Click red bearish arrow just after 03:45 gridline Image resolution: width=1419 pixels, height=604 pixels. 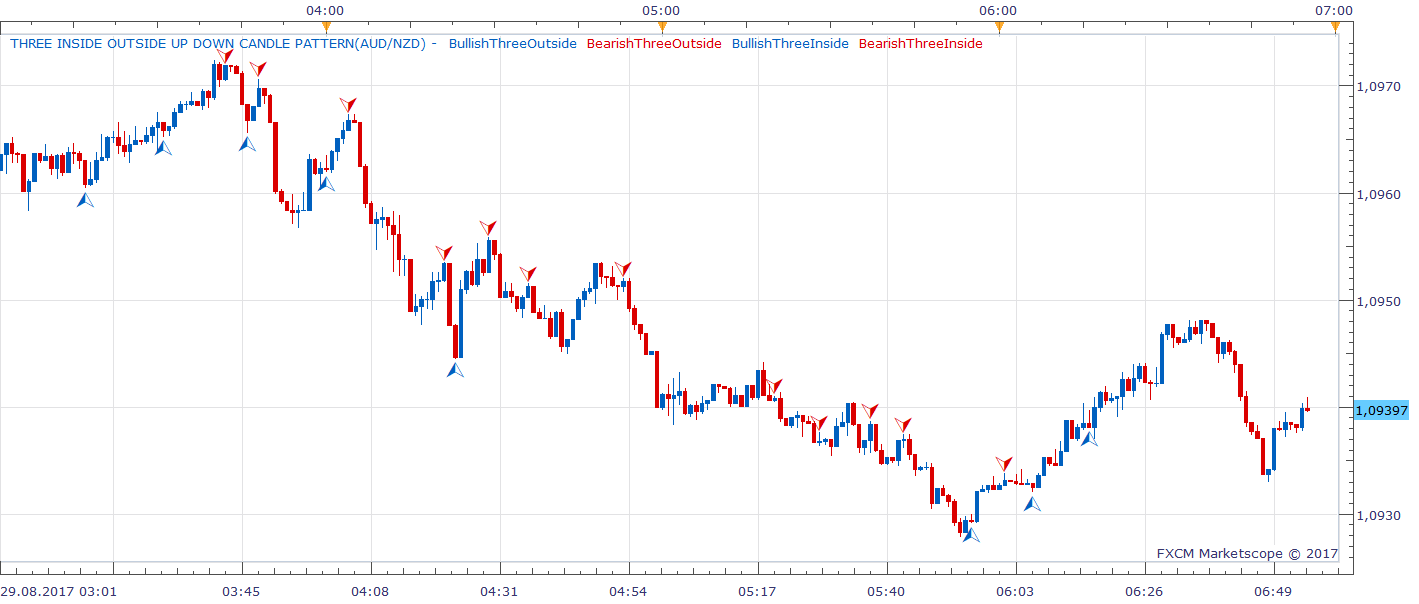[x=258, y=69]
